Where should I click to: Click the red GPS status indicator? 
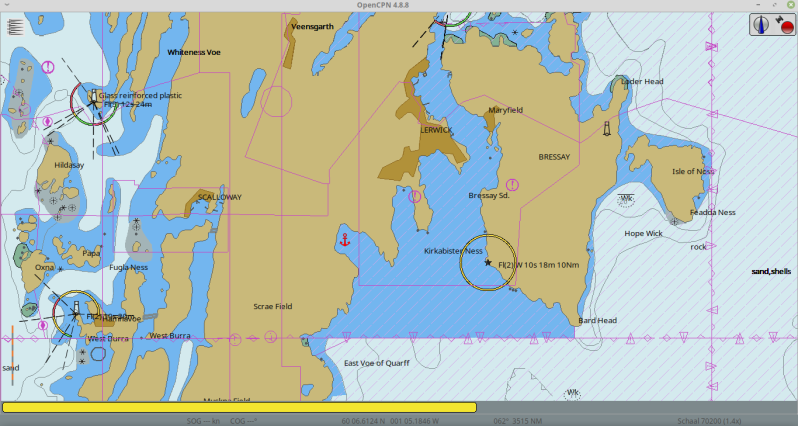(787, 26)
